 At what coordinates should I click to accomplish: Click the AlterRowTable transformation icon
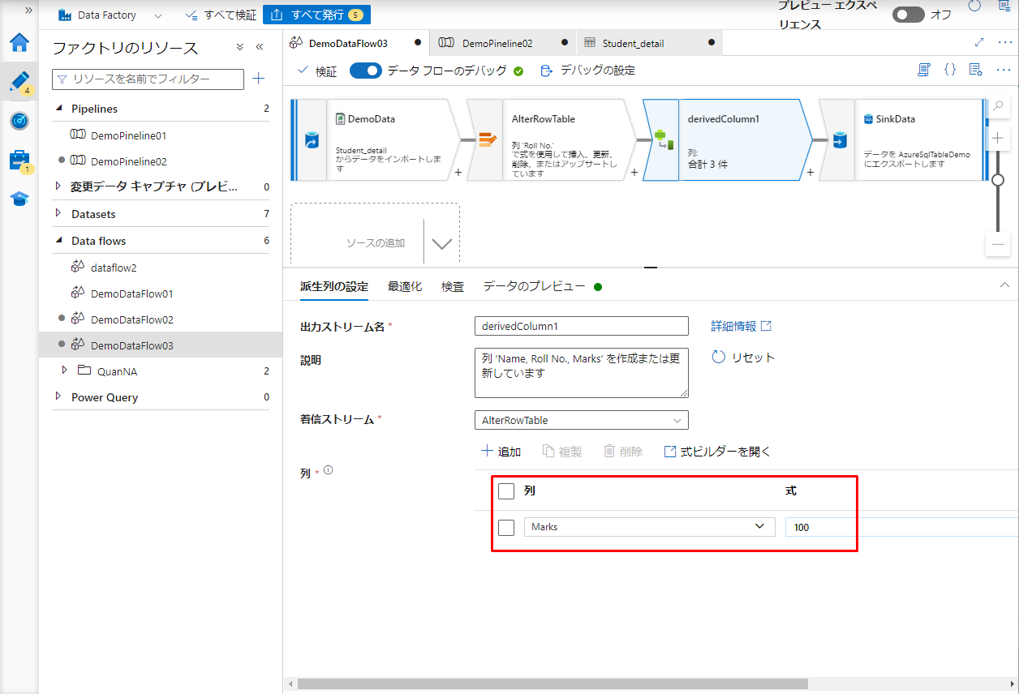[487, 139]
